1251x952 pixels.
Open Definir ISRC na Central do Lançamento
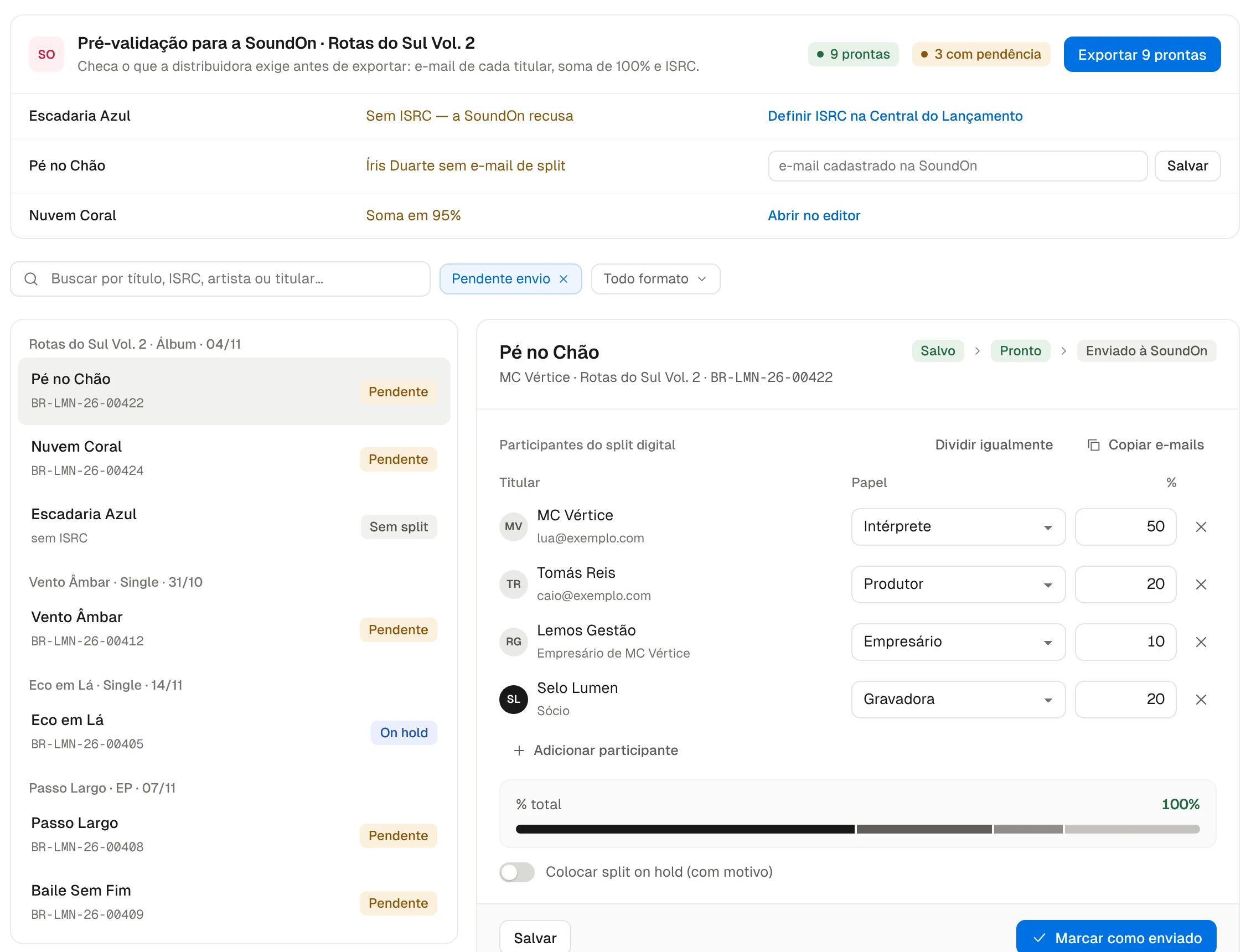895,116
